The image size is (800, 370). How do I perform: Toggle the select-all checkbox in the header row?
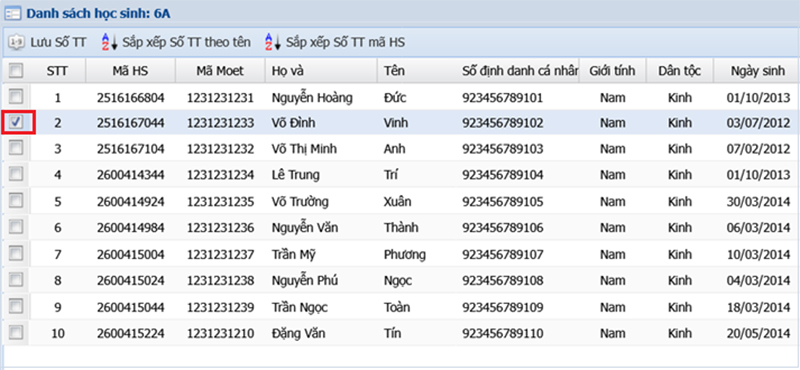(x=16, y=70)
